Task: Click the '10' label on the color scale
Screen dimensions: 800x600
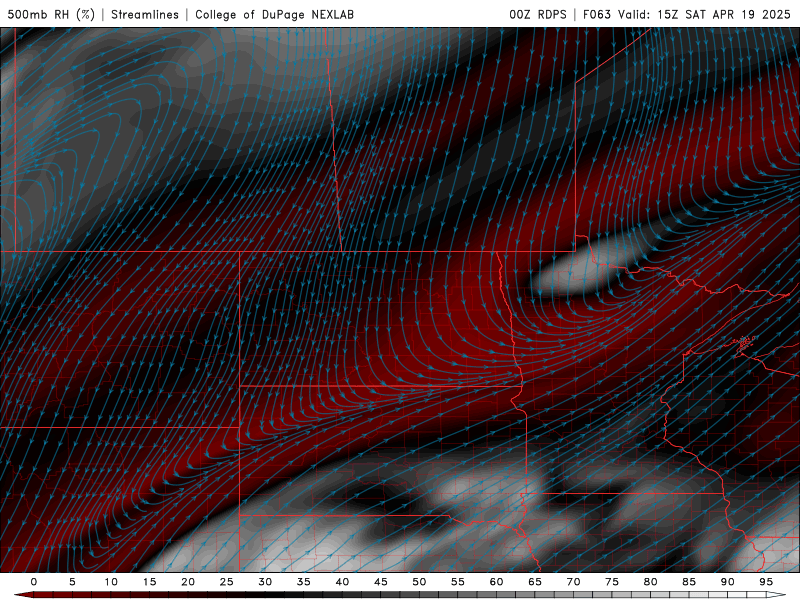Action: (x=111, y=582)
